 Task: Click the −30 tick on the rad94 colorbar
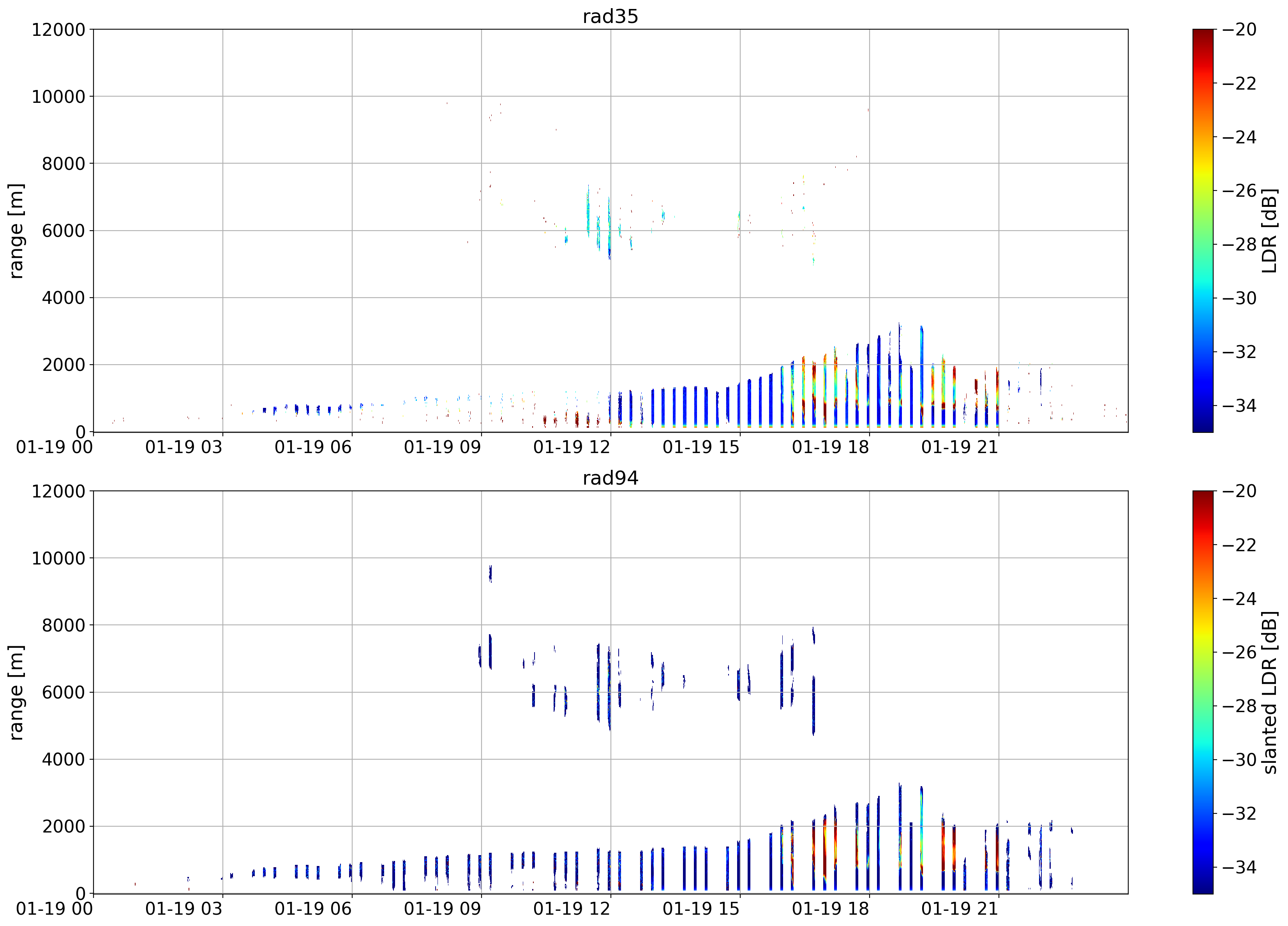1239,760
